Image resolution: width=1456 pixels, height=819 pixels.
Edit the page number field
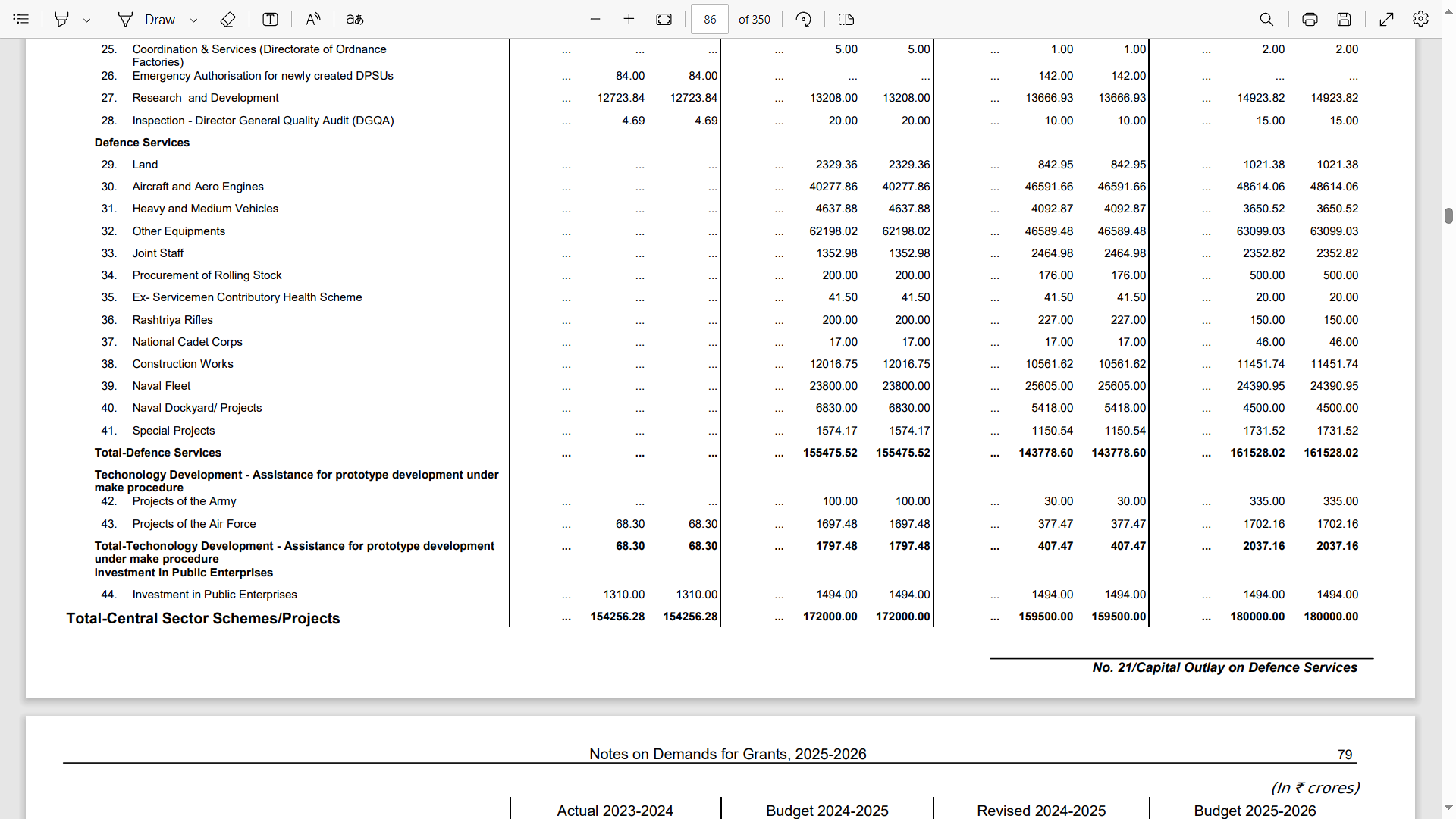tap(710, 19)
